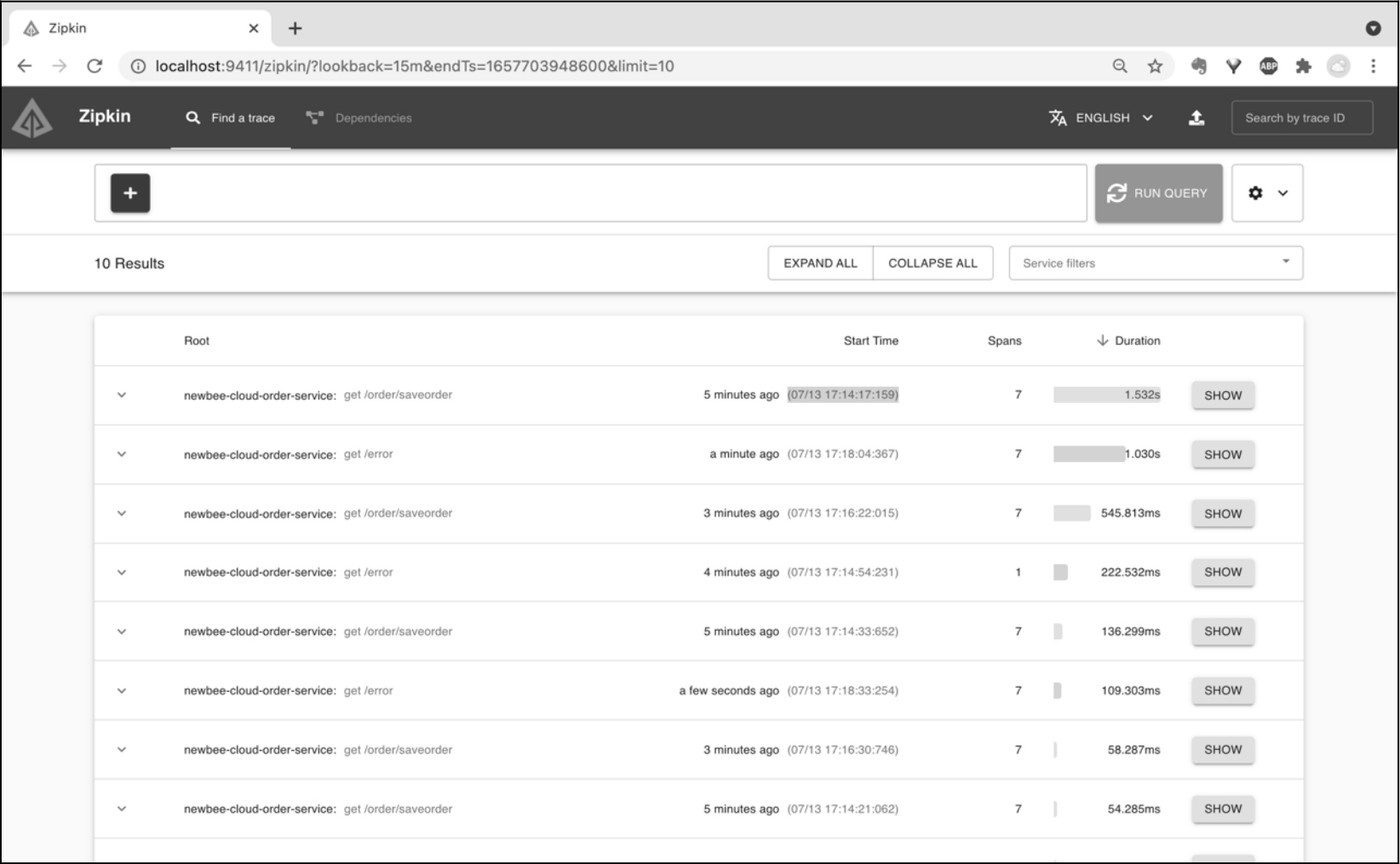Click timestamp (07/13 17:18:04:367)
The height and width of the screenshot is (864, 1400).
tap(842, 454)
